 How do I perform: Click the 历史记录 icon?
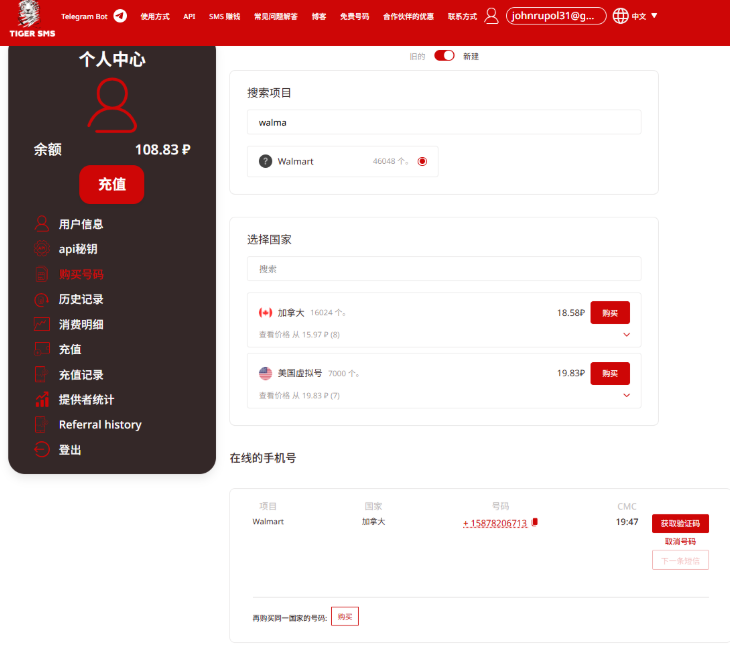(x=41, y=299)
